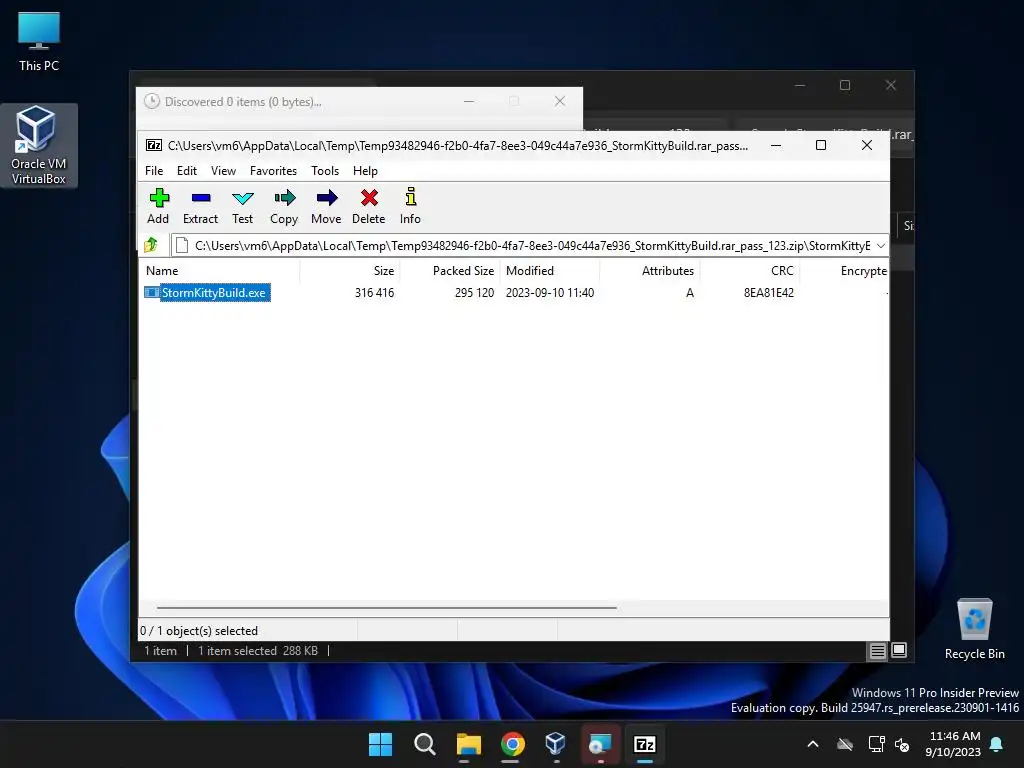This screenshot has height=768, width=1024.
Task: Click the cloud sync tray icon
Action: tap(845, 744)
